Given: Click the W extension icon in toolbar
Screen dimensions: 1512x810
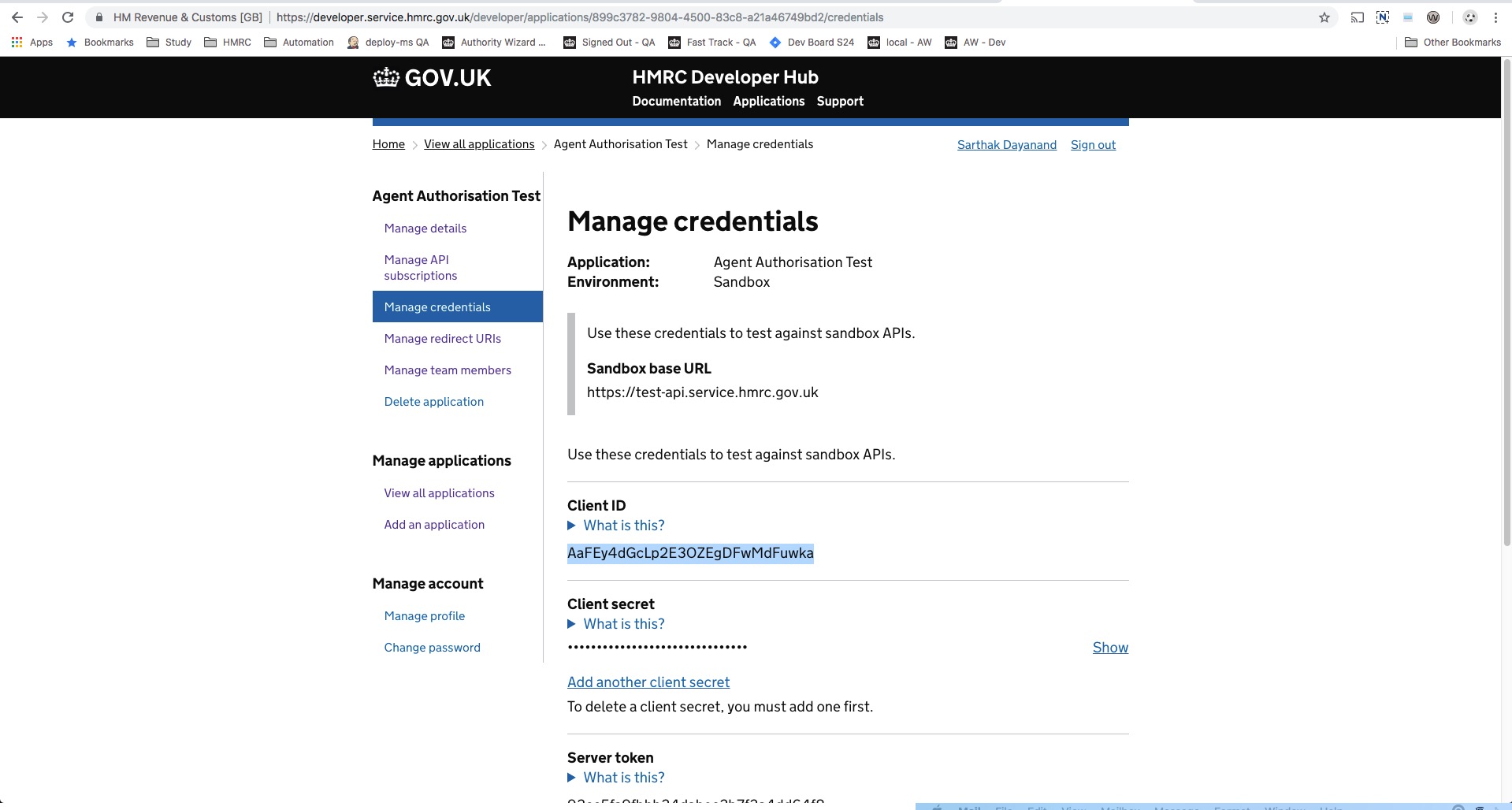Looking at the screenshot, I should click(x=1433, y=17).
